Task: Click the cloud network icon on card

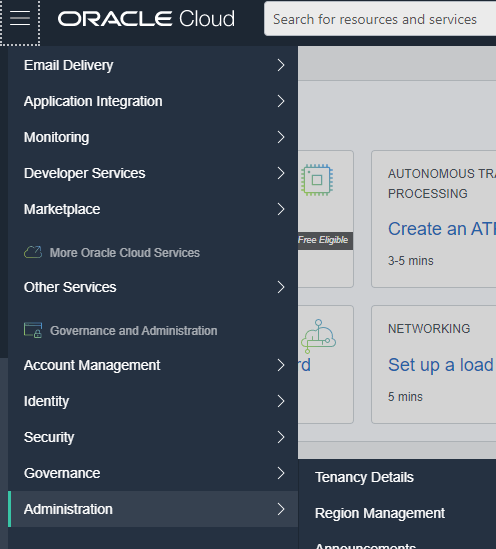Action: [x=318, y=336]
